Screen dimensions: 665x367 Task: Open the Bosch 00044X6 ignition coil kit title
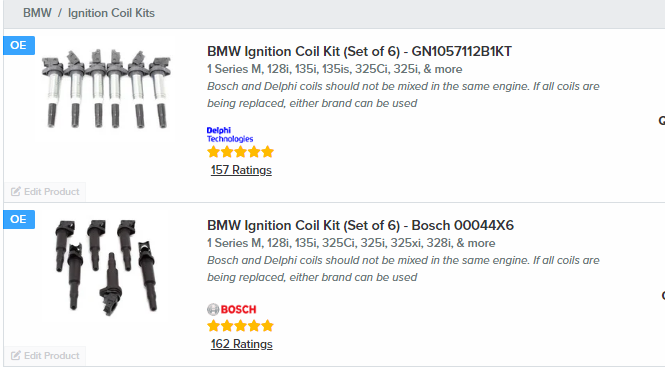[360, 225]
